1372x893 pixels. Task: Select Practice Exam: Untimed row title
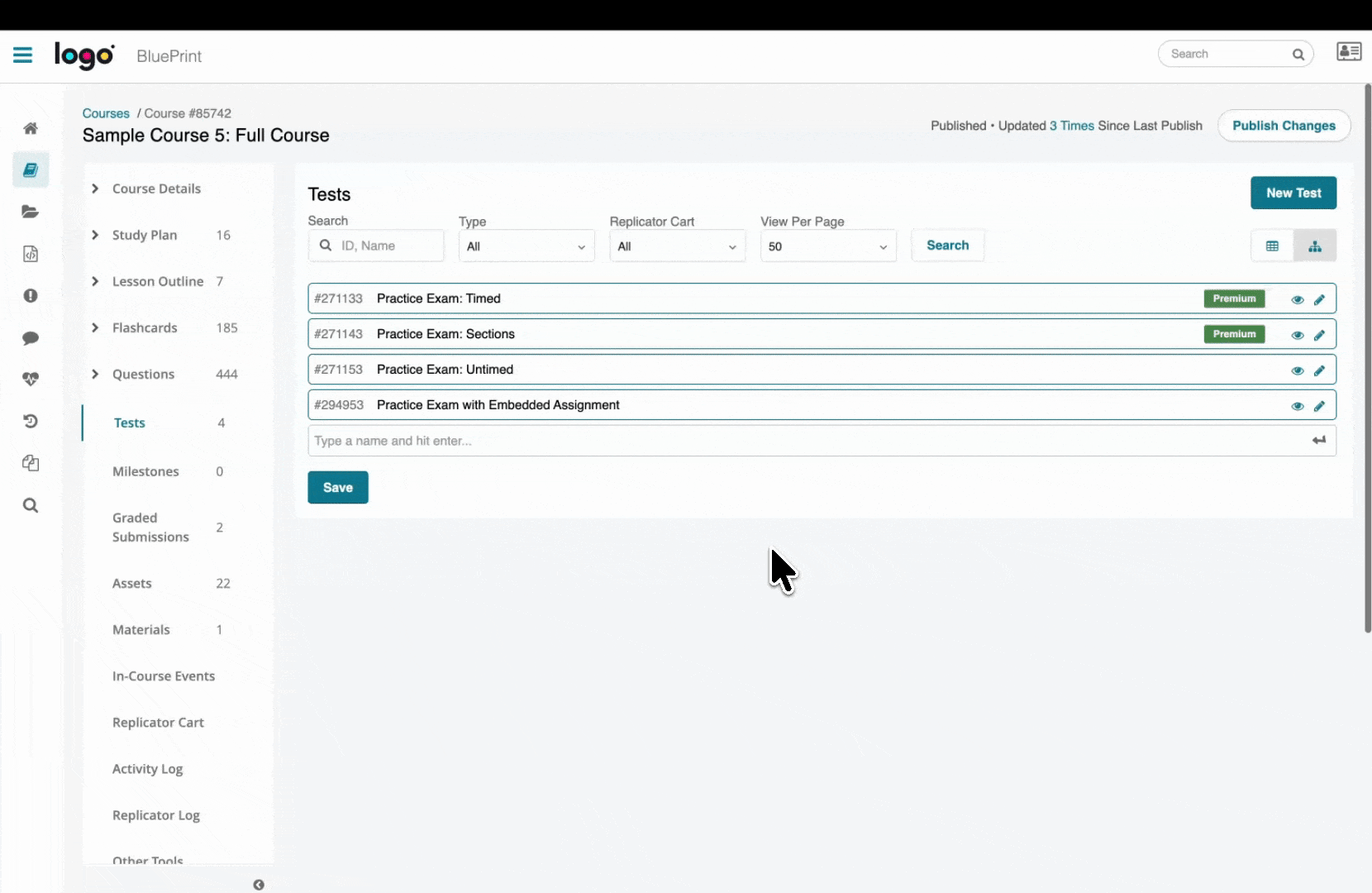(x=445, y=370)
